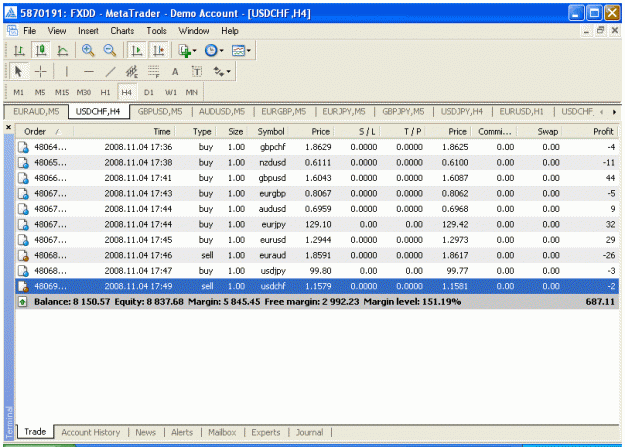This screenshot has height=447, width=625.
Task: Open the View menu
Action: point(57,31)
